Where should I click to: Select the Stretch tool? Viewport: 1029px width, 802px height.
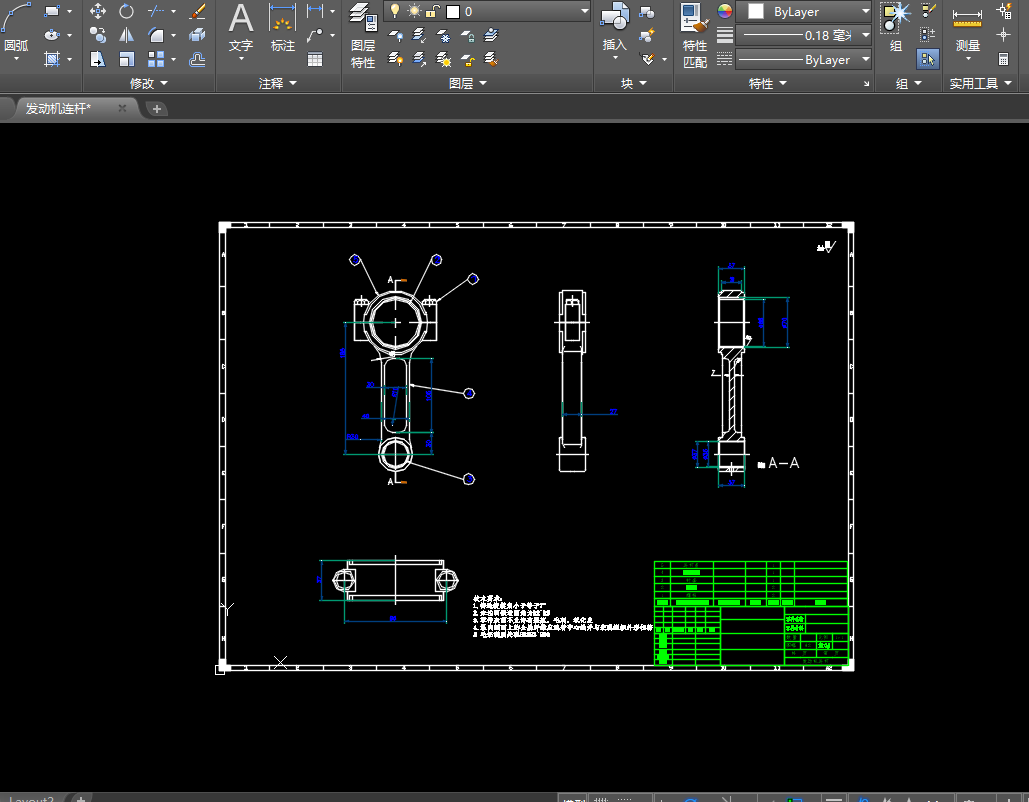98,60
